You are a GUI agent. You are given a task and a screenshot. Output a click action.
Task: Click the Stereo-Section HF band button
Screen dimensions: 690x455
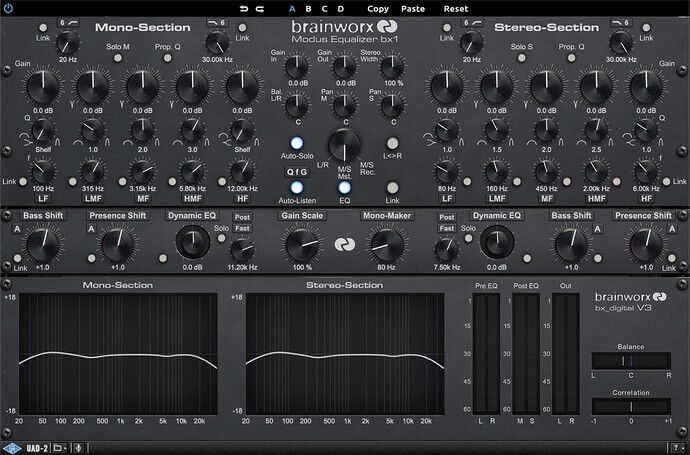(646, 198)
